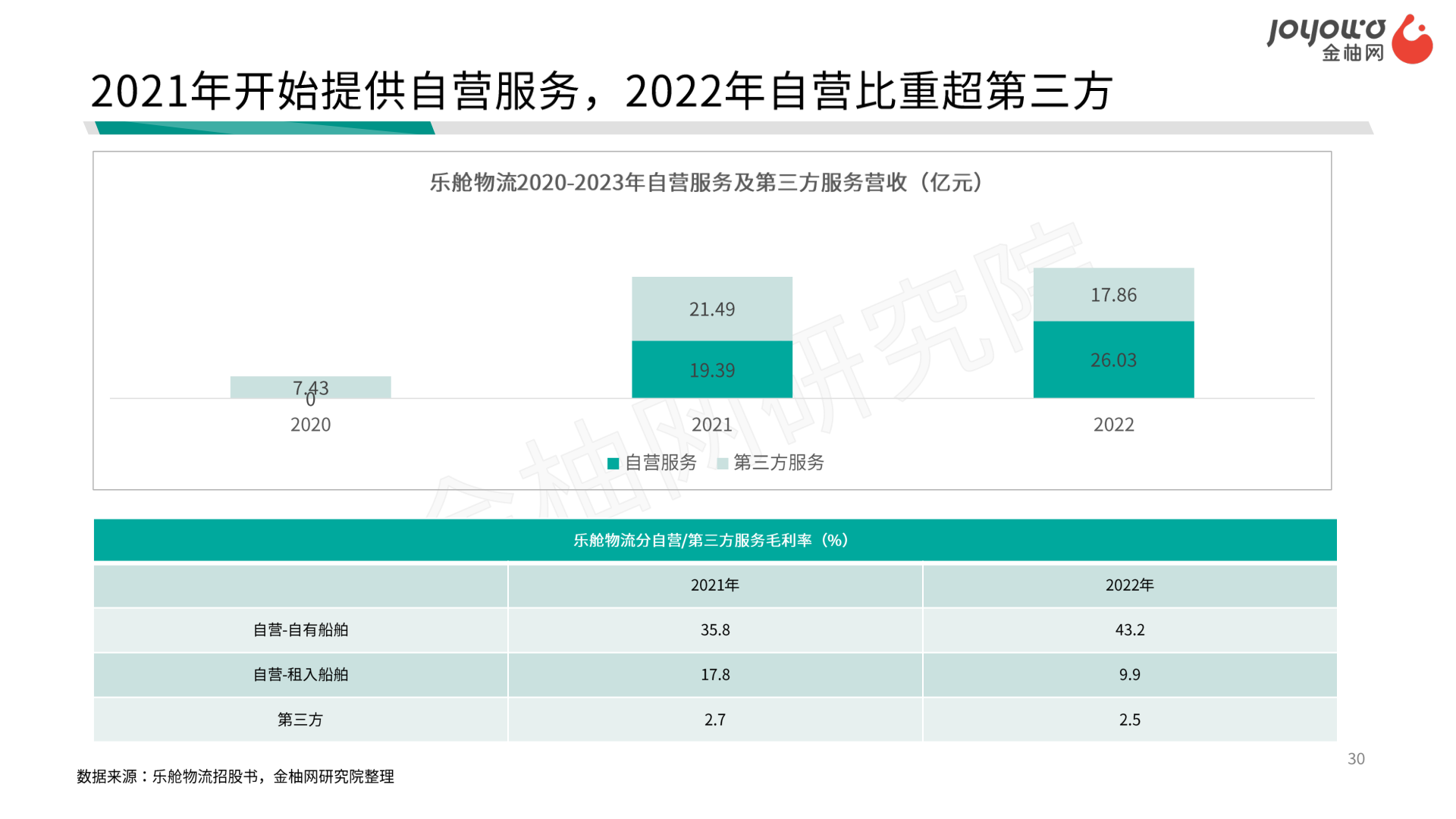Click the cell value 2.7
The height and width of the screenshot is (819, 1456).
(x=715, y=720)
